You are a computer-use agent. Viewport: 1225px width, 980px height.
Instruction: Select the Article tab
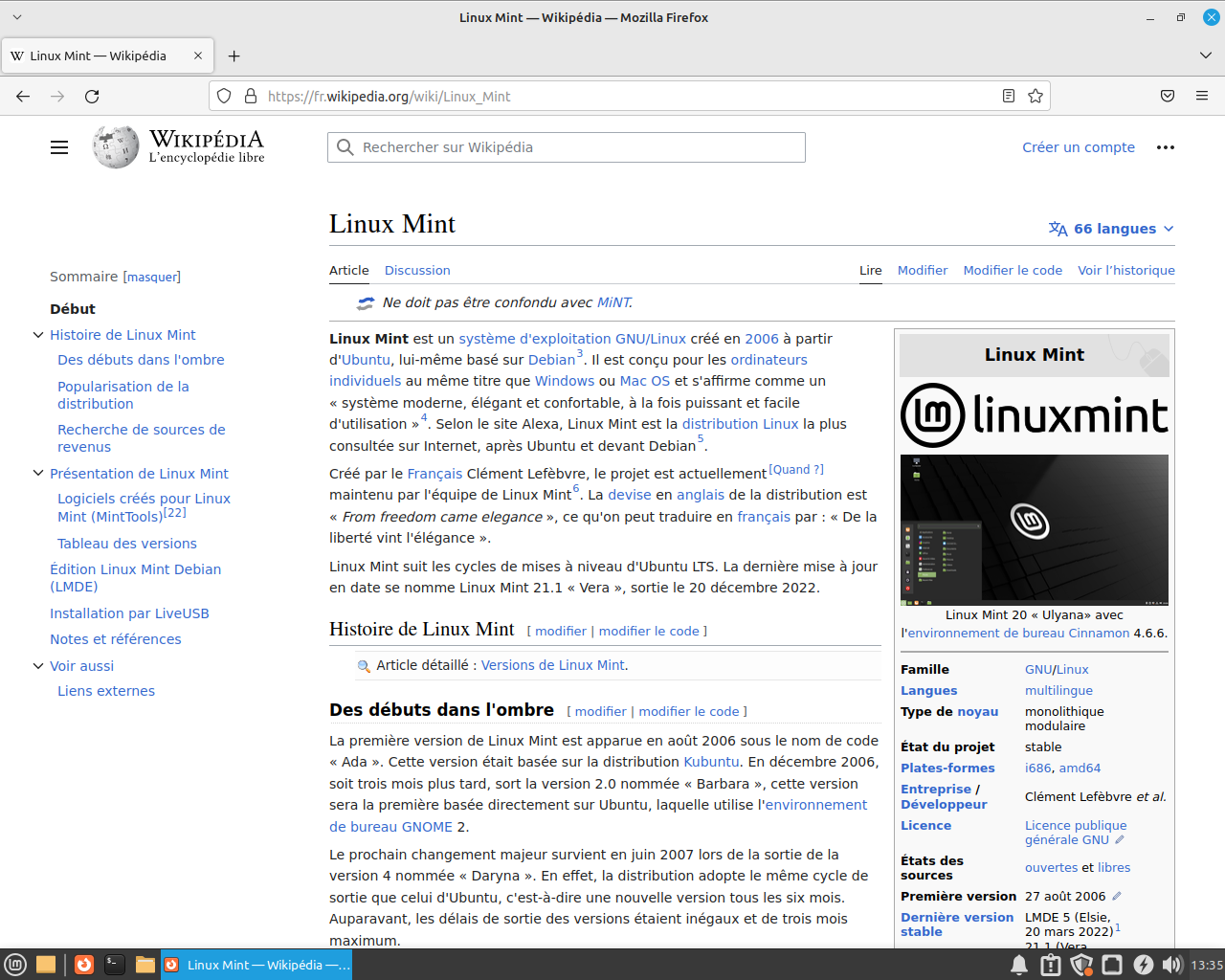tap(349, 271)
